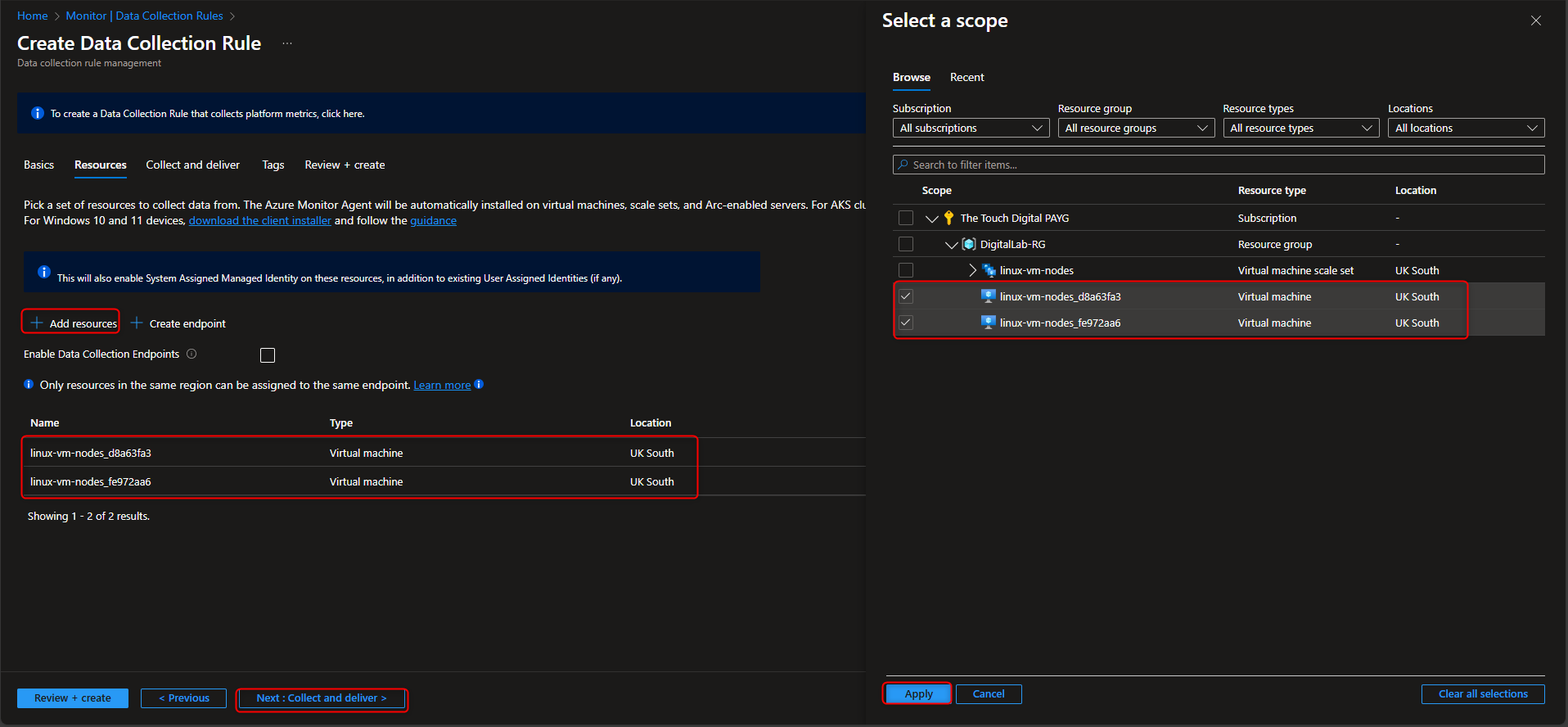Click Clear all selections
This screenshot has width=1568, height=727.
point(1483,693)
